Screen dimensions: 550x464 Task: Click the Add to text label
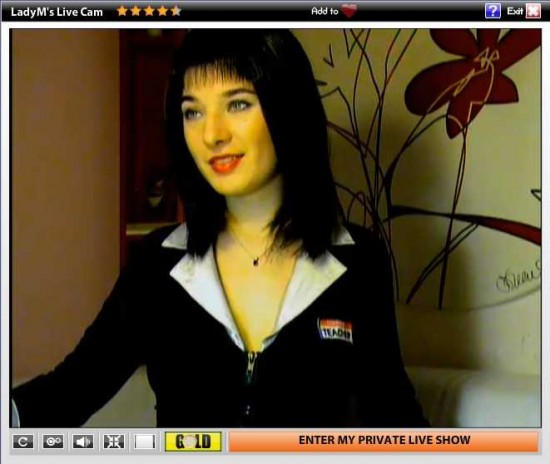click(324, 11)
